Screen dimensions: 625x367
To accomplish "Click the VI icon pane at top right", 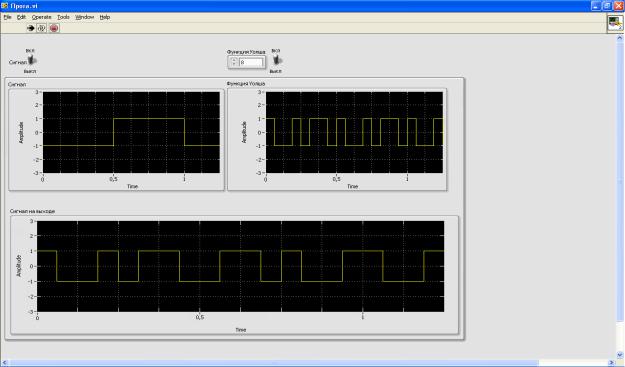I will click(615, 23).
